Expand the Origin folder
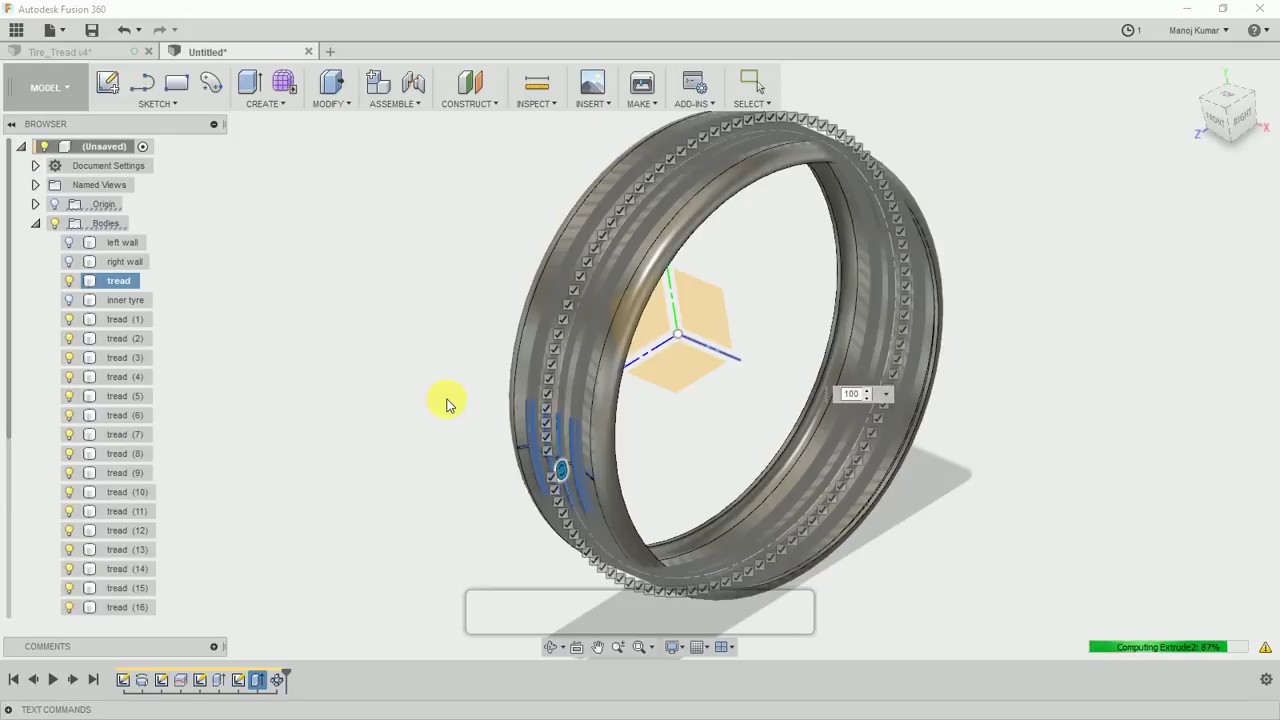1280x720 pixels. (35, 204)
